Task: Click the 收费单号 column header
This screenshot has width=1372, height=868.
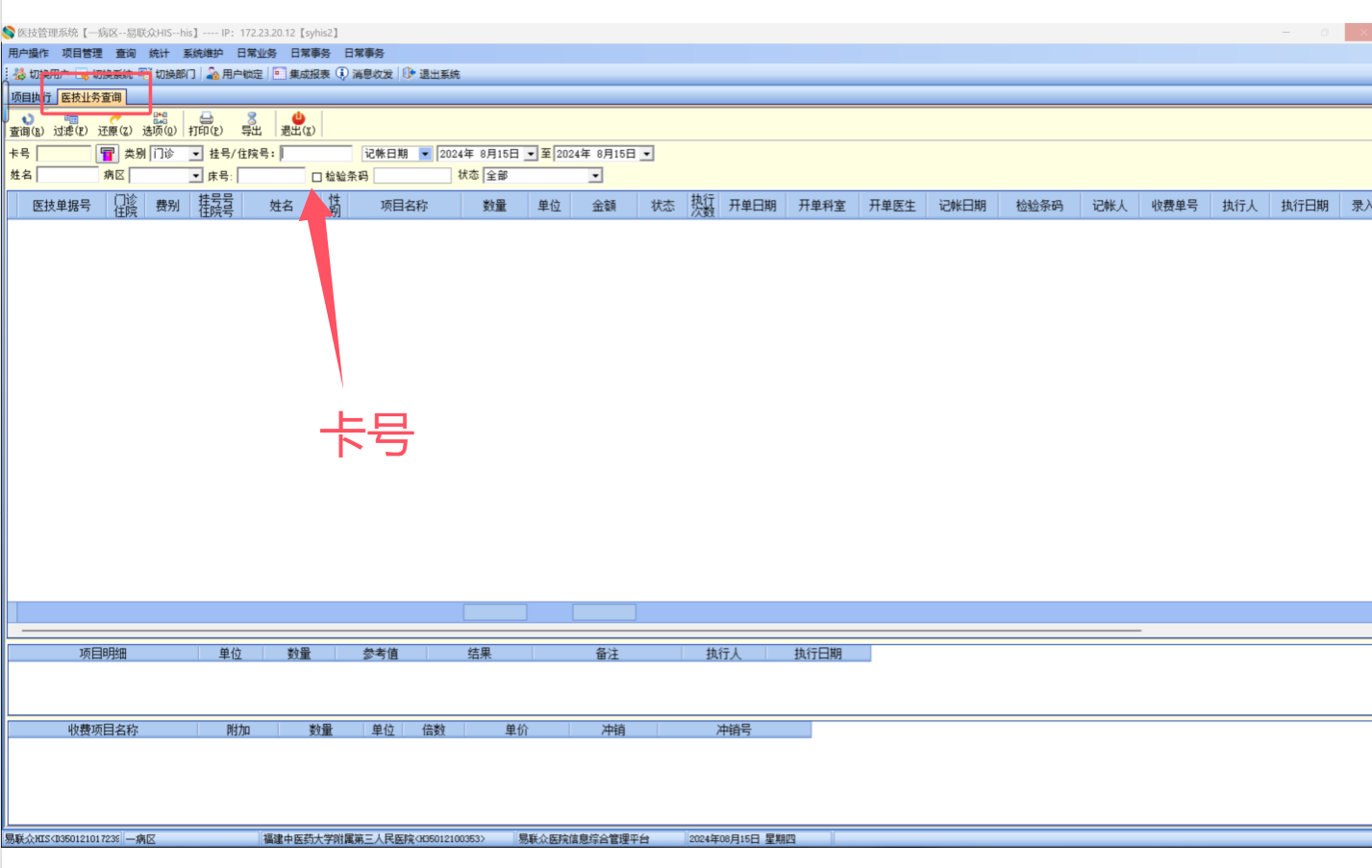Action: 1175,206
